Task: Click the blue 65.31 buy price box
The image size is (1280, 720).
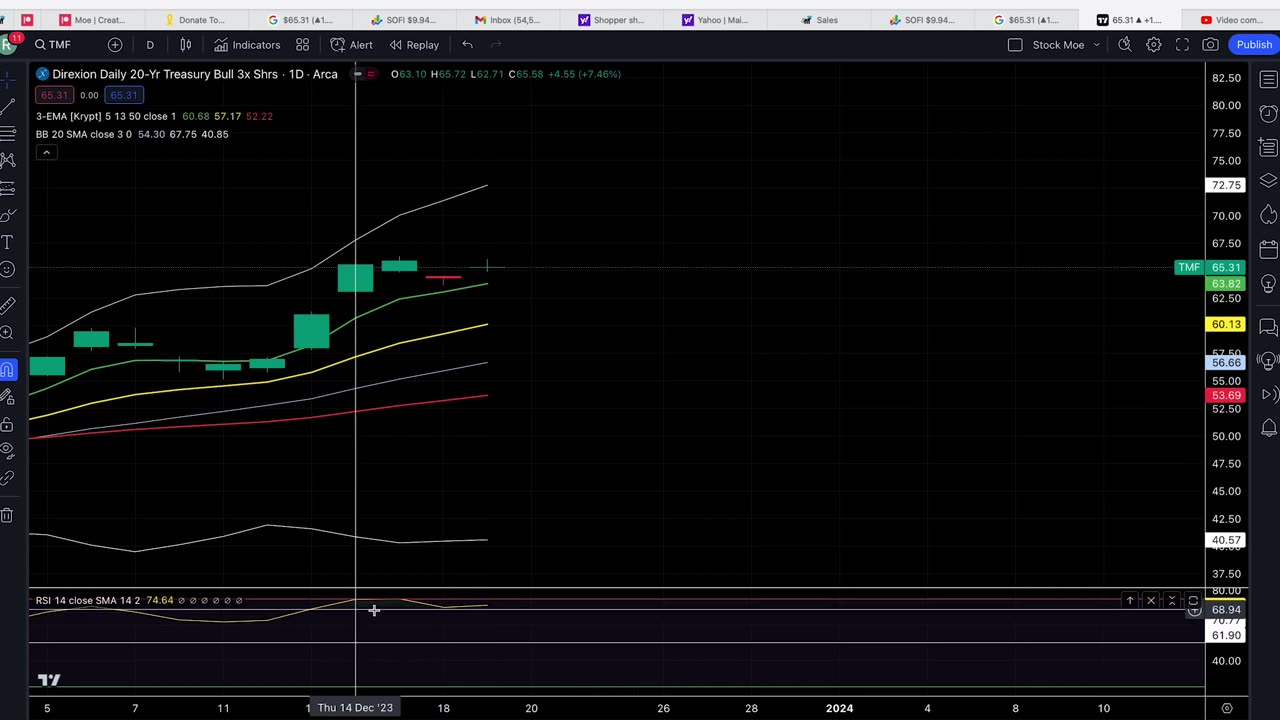Action: pos(124,95)
